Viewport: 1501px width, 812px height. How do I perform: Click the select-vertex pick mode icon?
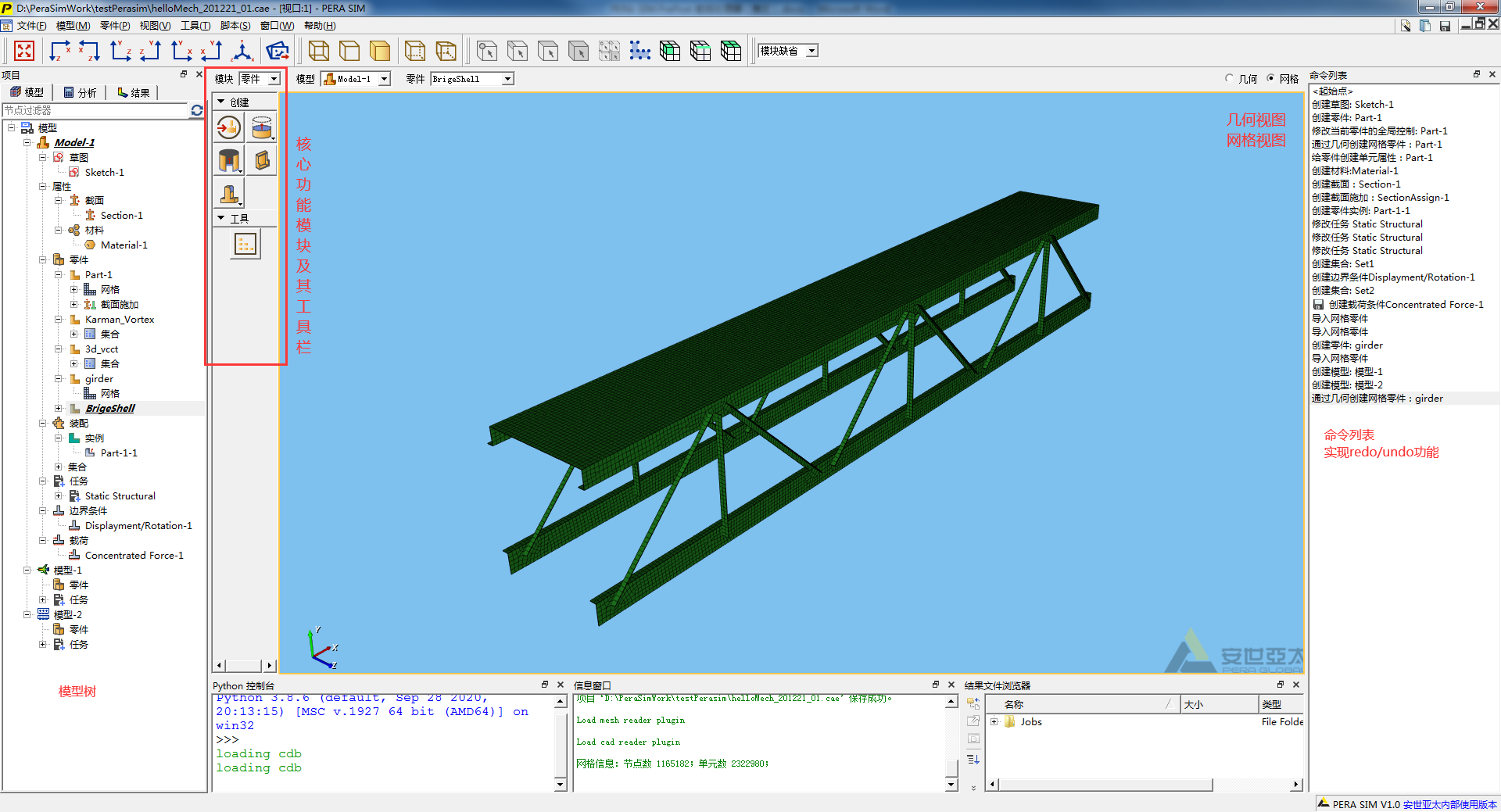click(x=487, y=52)
